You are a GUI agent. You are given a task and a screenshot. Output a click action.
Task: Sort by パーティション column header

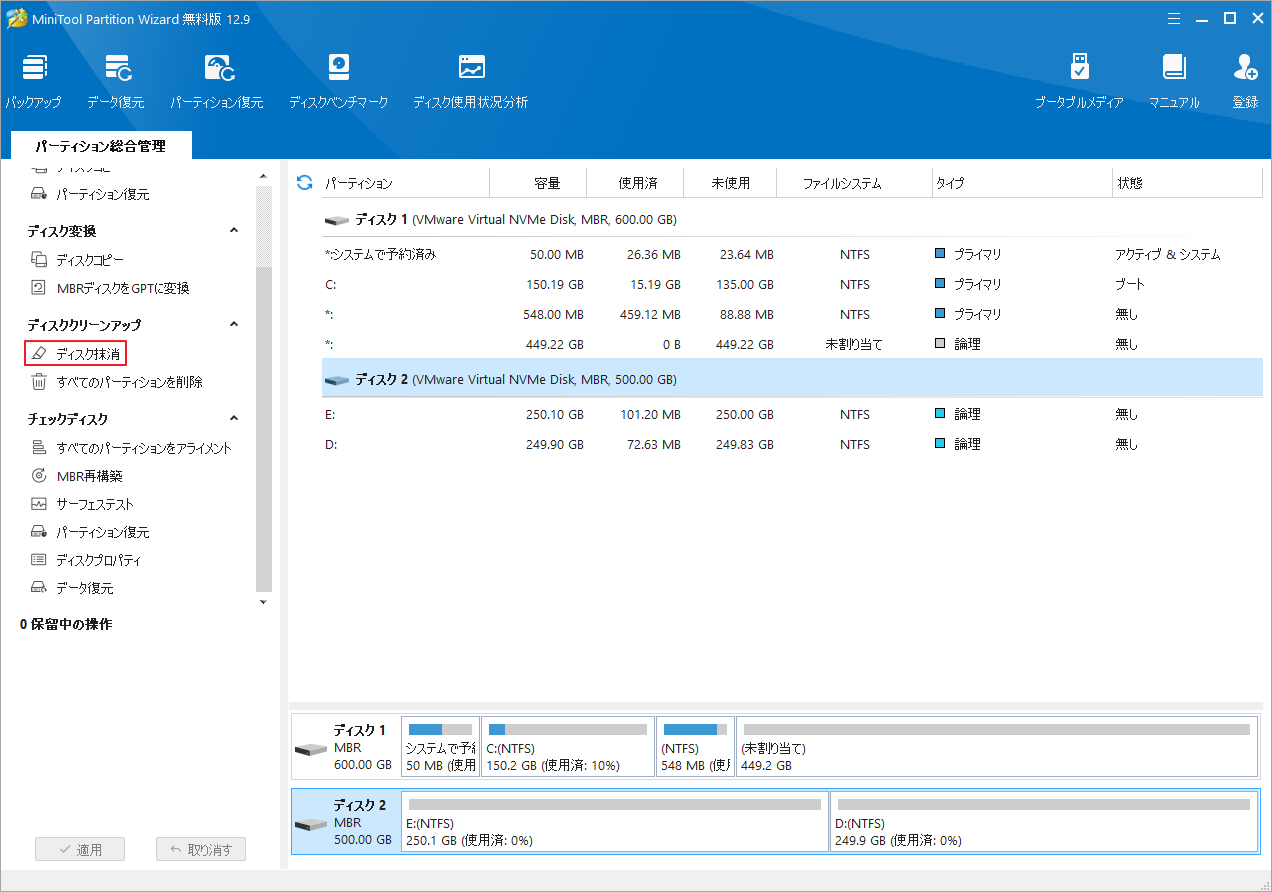pos(404,183)
